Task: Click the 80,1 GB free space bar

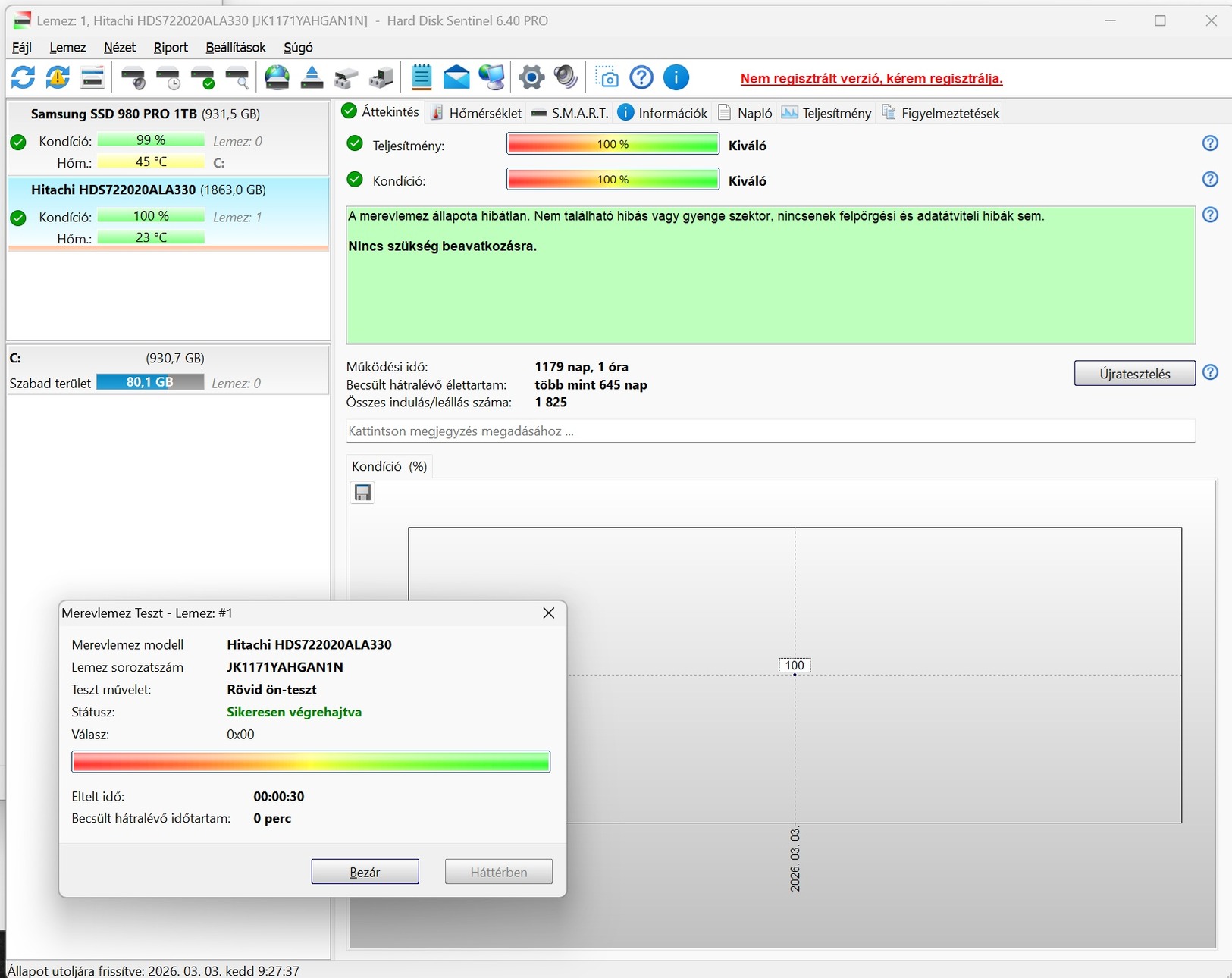Action: (150, 382)
